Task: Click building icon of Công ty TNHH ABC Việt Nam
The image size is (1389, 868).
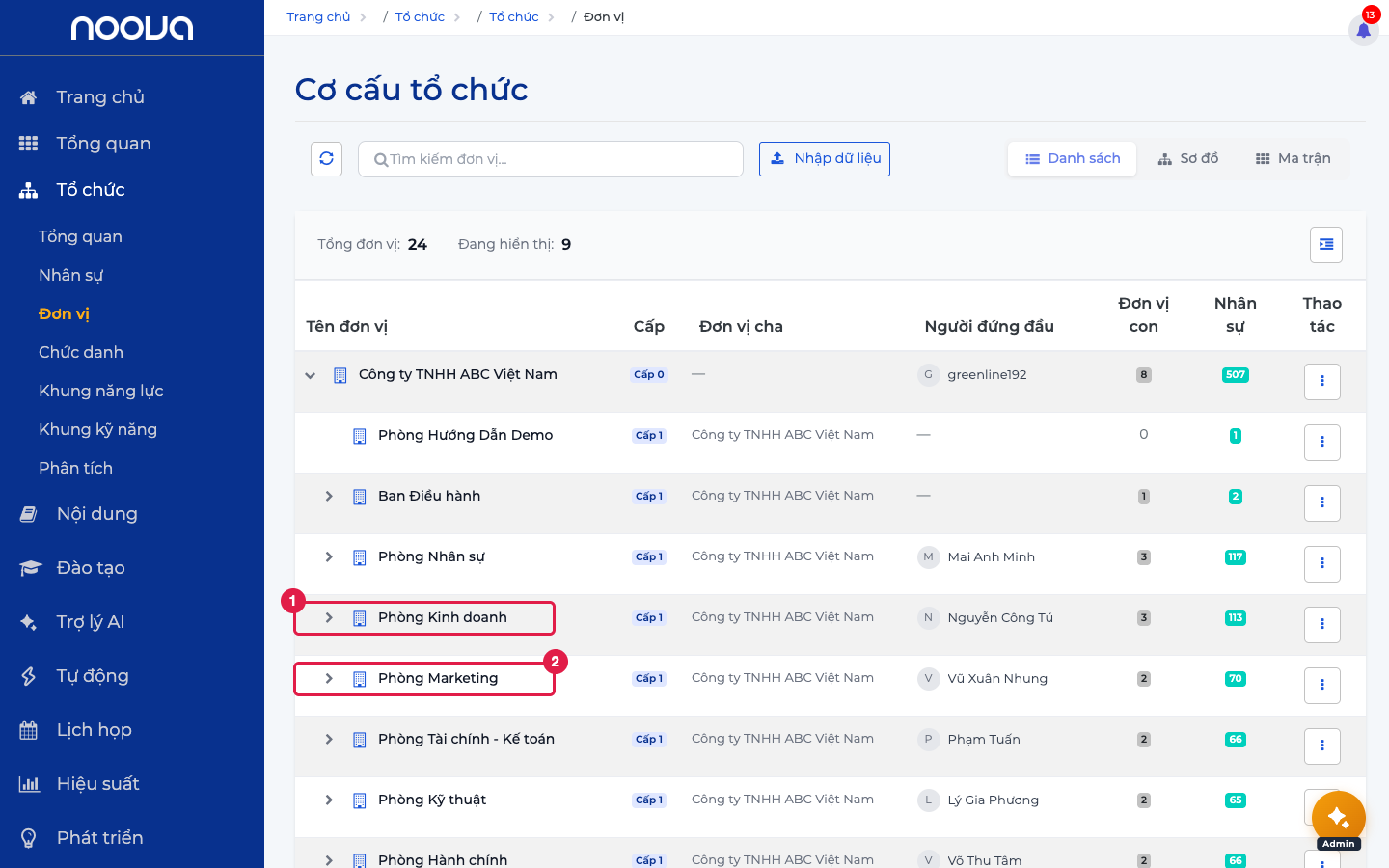Action: pos(340,375)
